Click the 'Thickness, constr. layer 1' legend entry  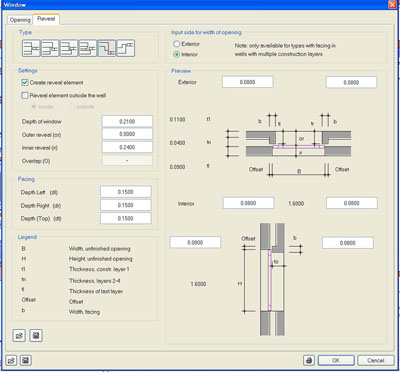(x=99, y=269)
